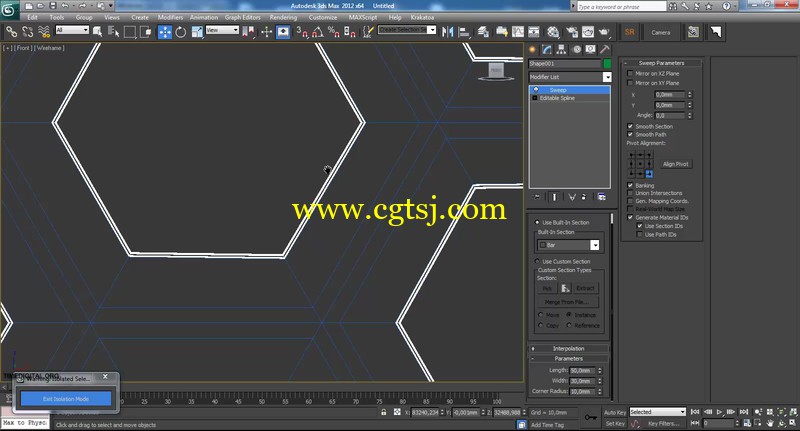Click the Mirror tool

pyautogui.click(x=447, y=32)
